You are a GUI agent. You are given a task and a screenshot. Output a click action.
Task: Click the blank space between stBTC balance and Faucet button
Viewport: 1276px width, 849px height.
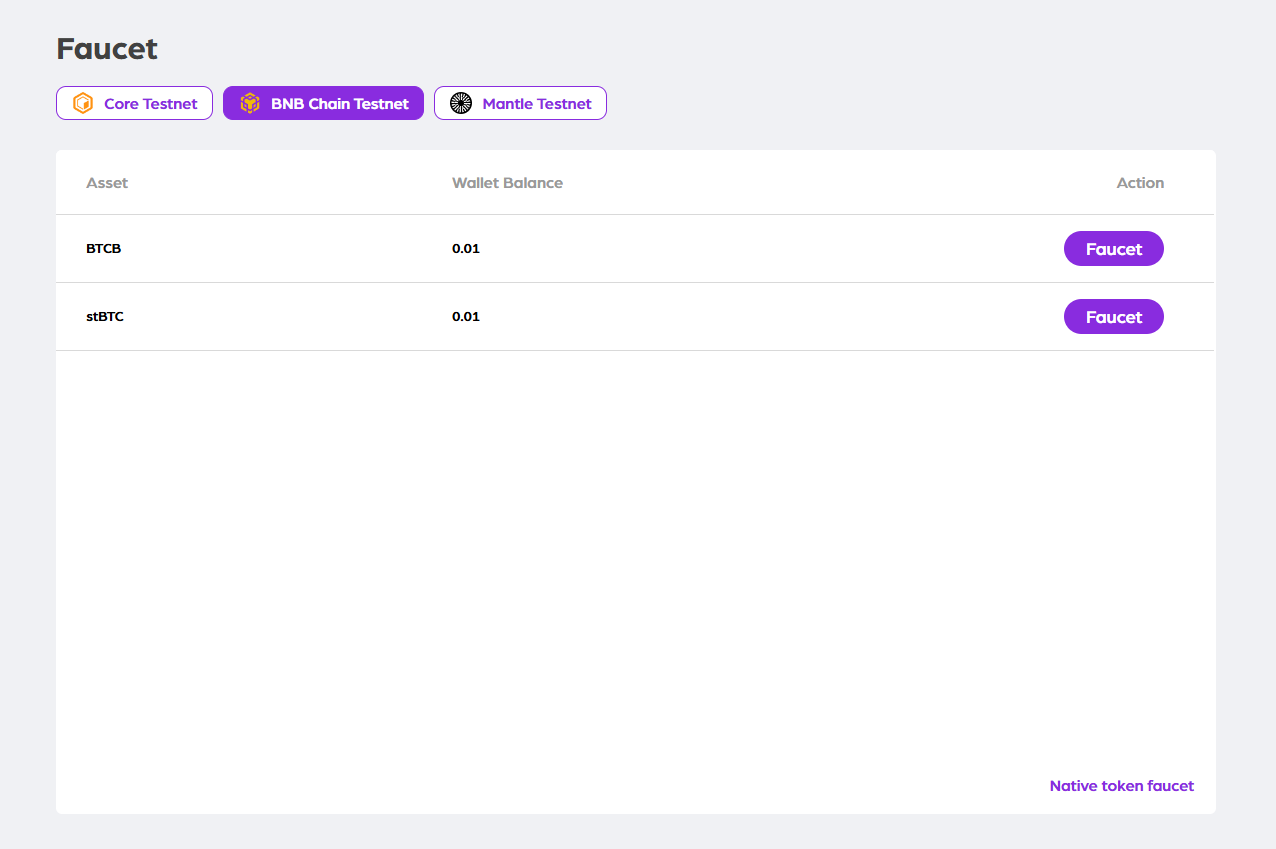[770, 317]
